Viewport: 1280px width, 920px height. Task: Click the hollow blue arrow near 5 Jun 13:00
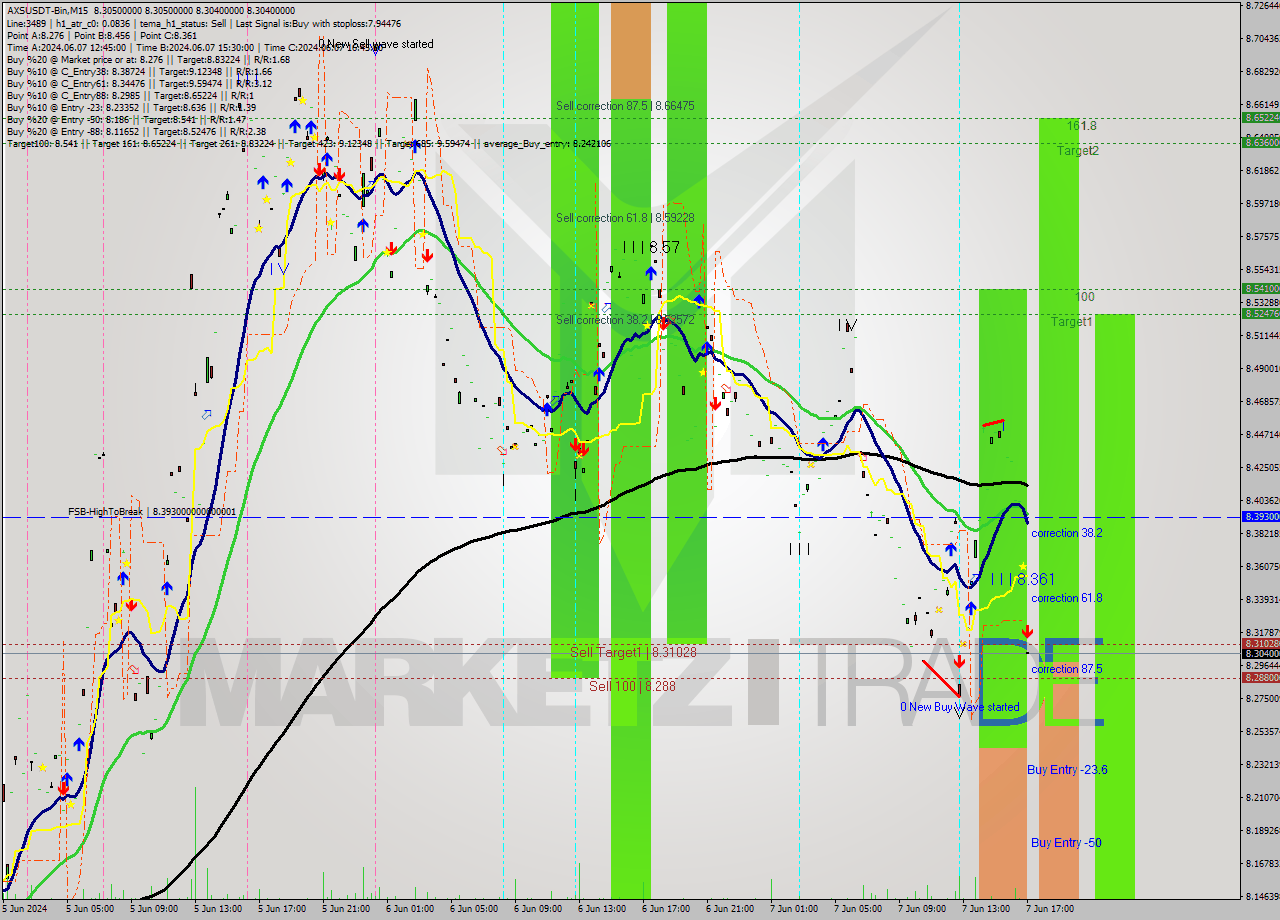207,414
